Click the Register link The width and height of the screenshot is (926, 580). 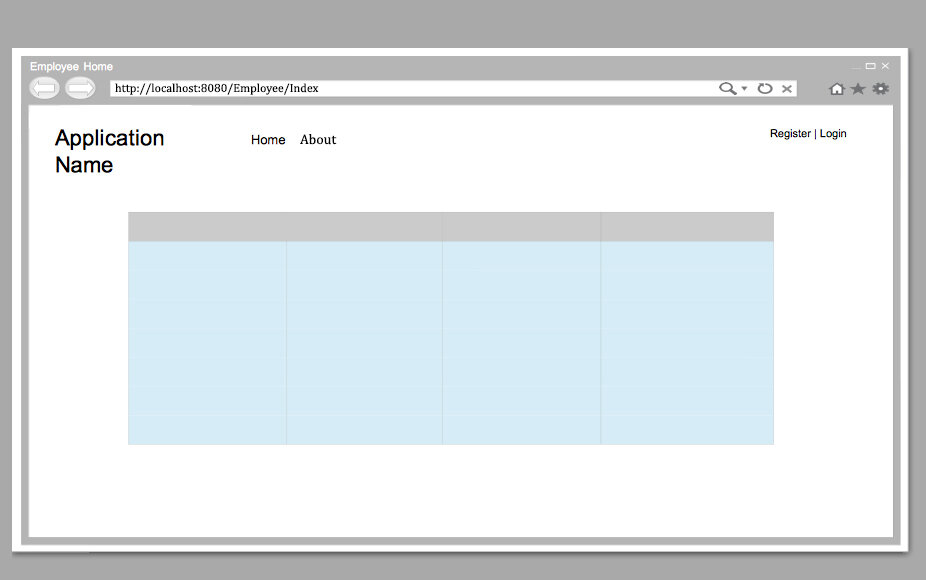pos(790,133)
